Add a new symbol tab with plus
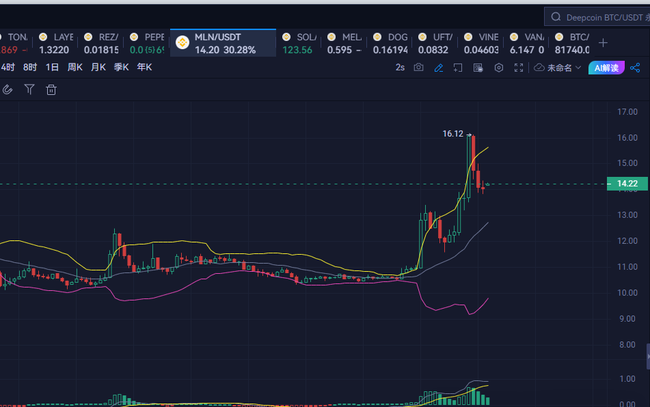 [x=603, y=43]
